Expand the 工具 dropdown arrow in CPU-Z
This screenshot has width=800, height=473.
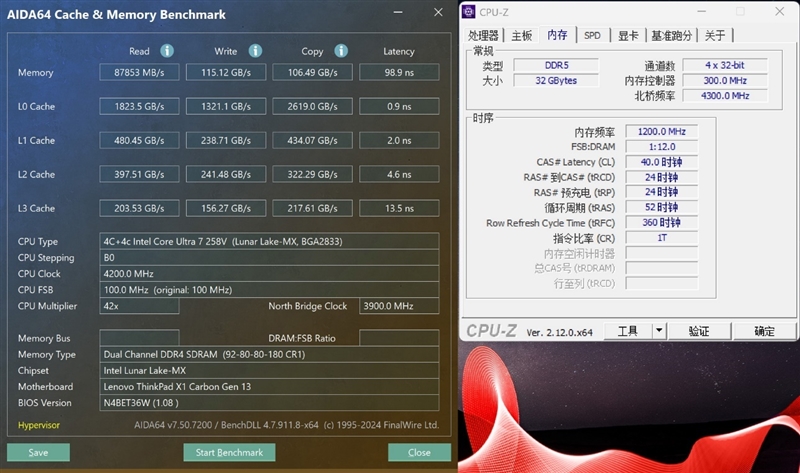pyautogui.click(x=659, y=331)
